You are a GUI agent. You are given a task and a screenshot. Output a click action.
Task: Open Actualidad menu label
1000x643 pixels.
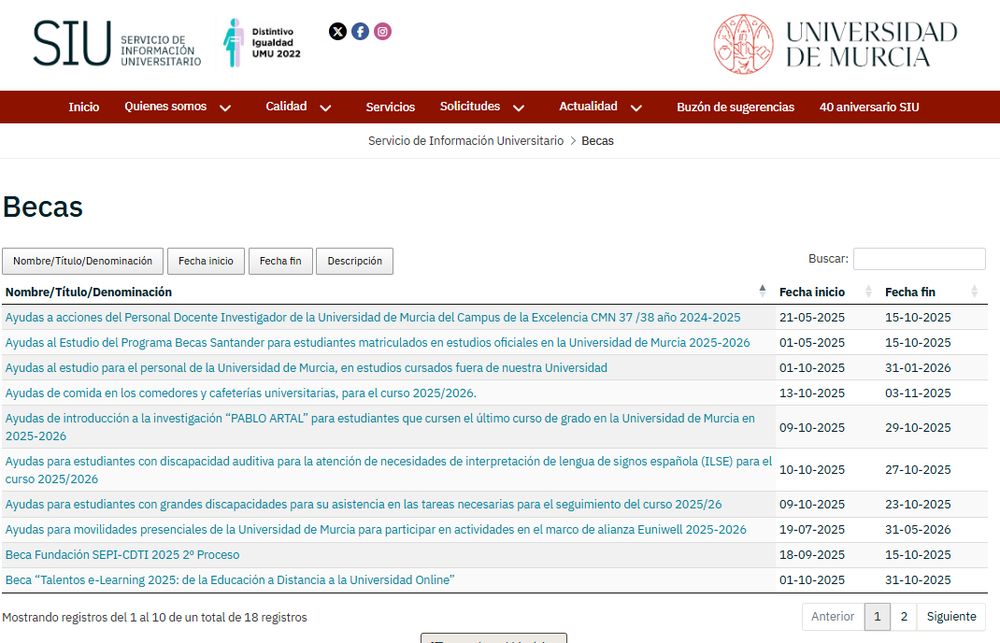click(x=588, y=107)
